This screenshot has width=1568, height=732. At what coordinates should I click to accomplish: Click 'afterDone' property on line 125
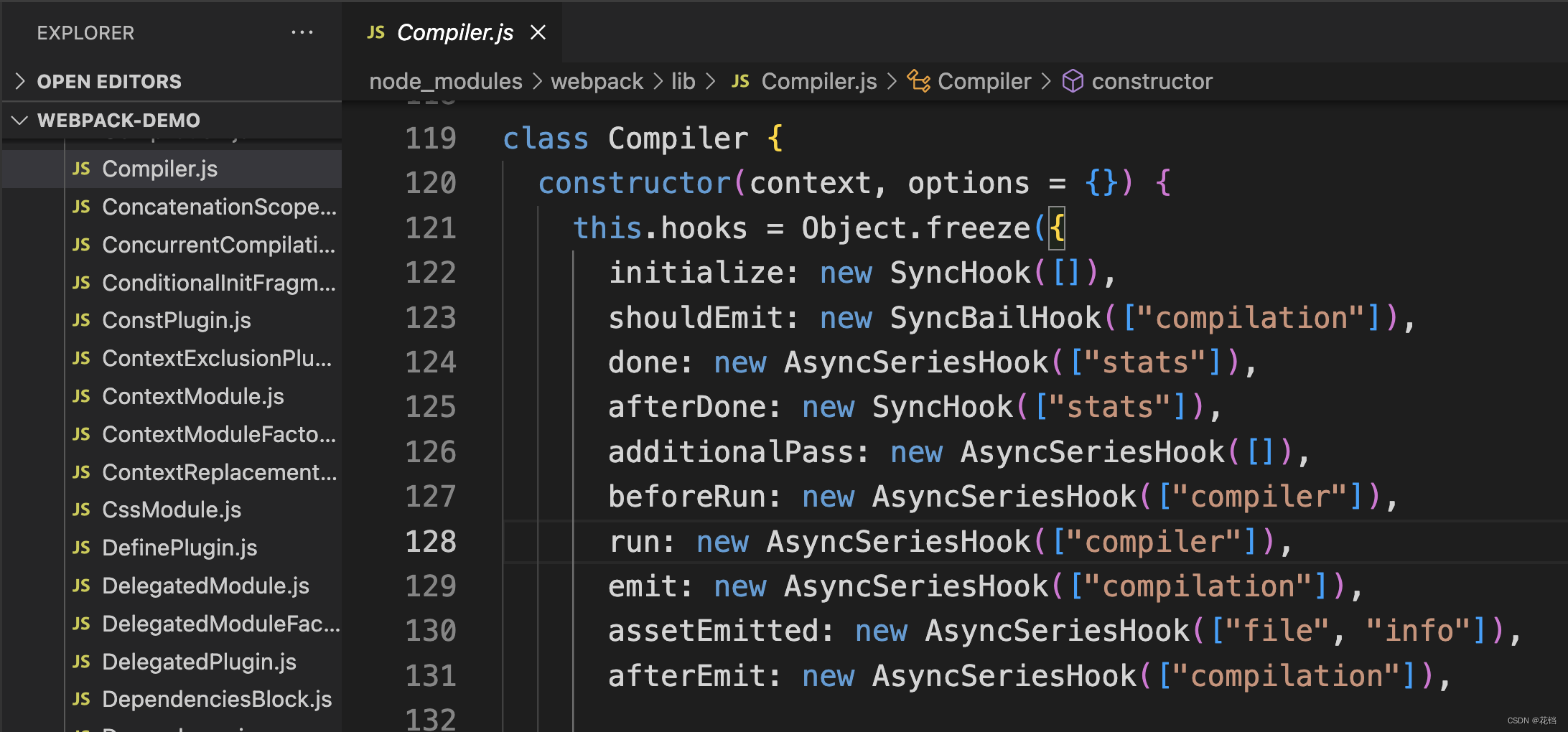click(x=687, y=407)
